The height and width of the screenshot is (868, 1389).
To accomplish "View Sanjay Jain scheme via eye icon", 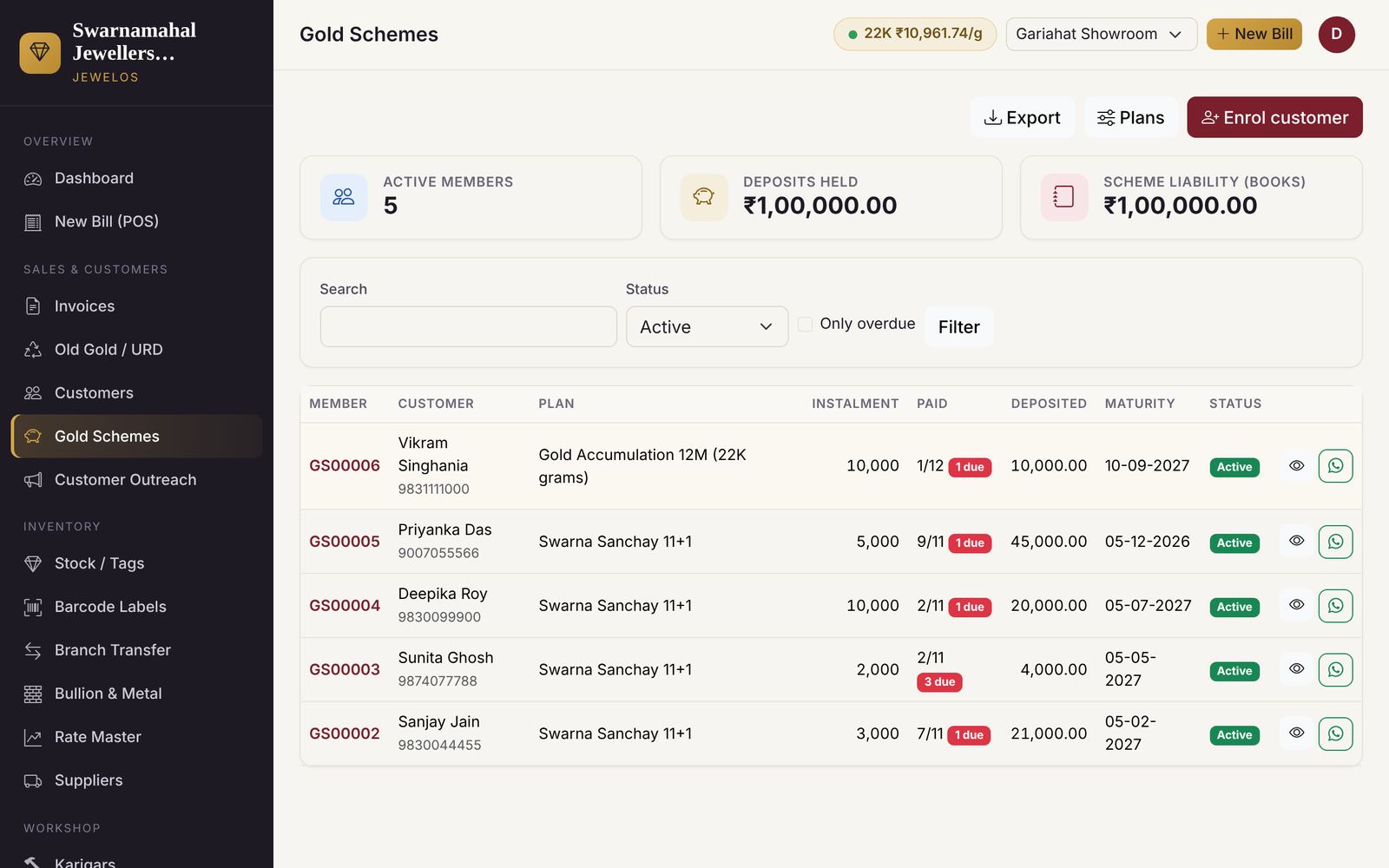I will [x=1296, y=733].
